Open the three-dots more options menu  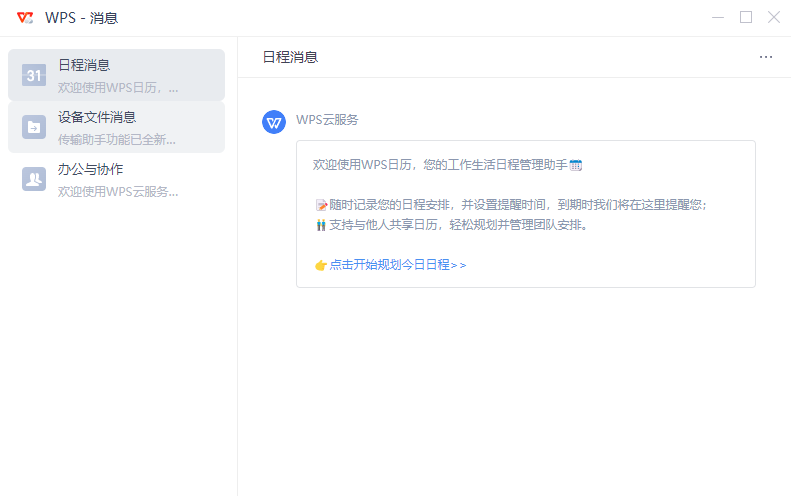tap(766, 57)
